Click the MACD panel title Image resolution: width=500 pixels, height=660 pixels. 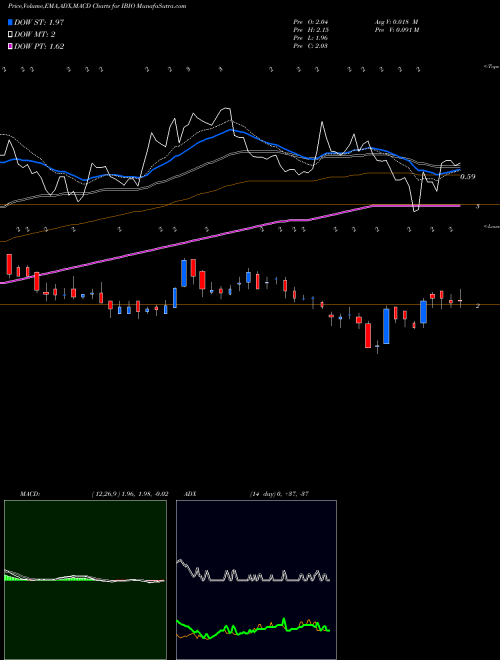(30, 494)
